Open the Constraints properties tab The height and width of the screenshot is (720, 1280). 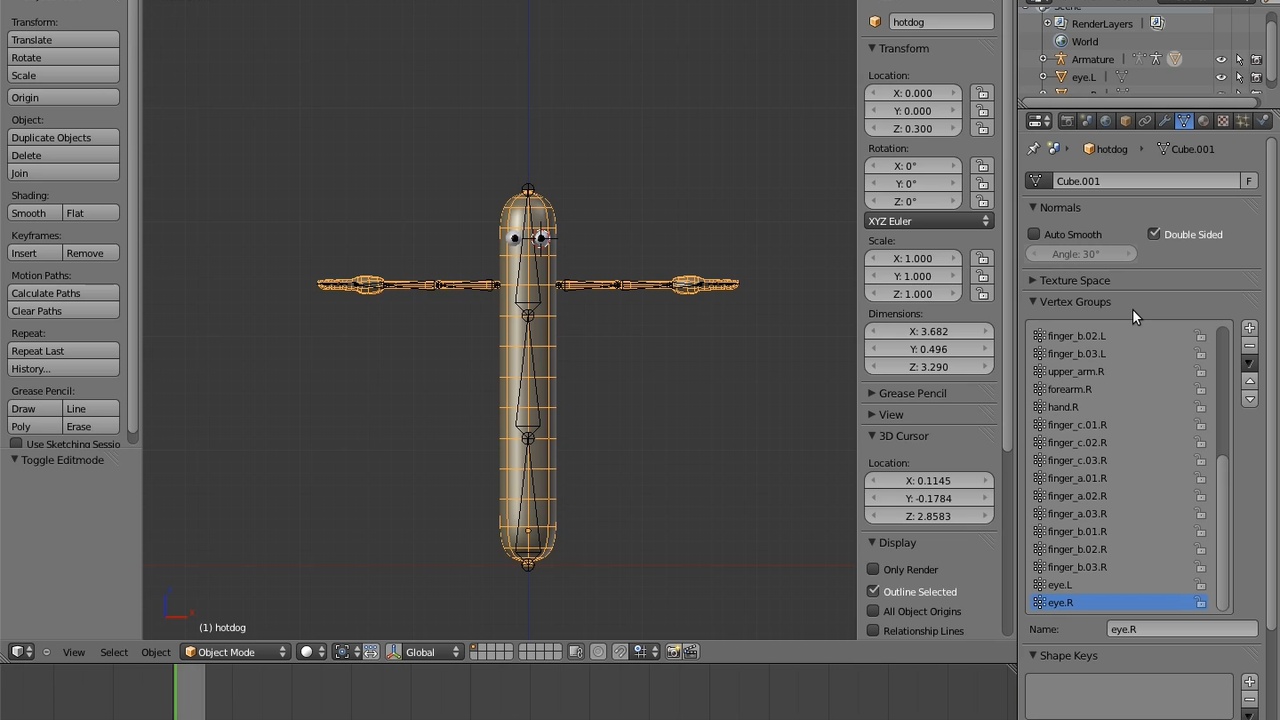pyautogui.click(x=1145, y=121)
